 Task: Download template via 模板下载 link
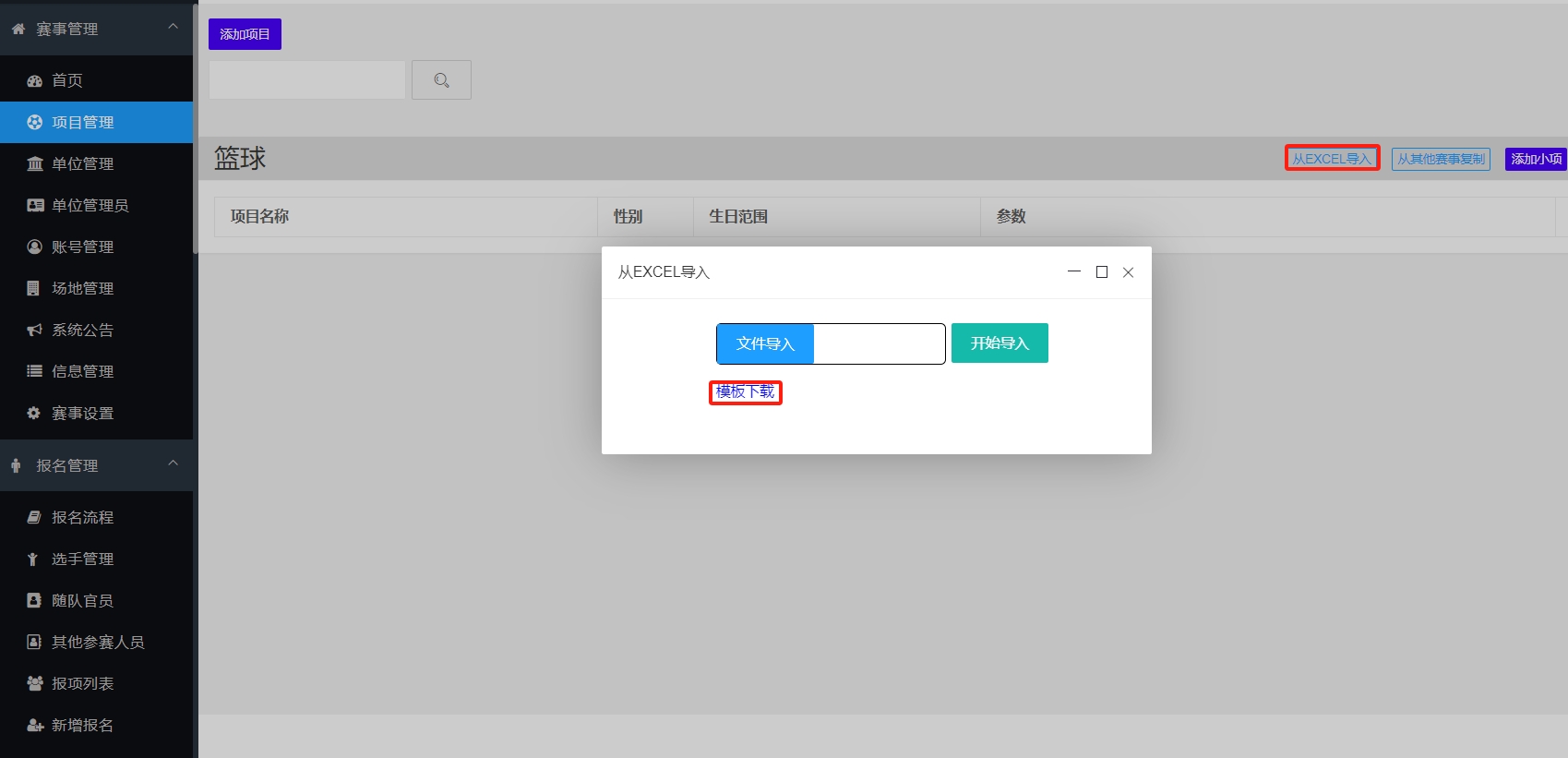[x=745, y=392]
